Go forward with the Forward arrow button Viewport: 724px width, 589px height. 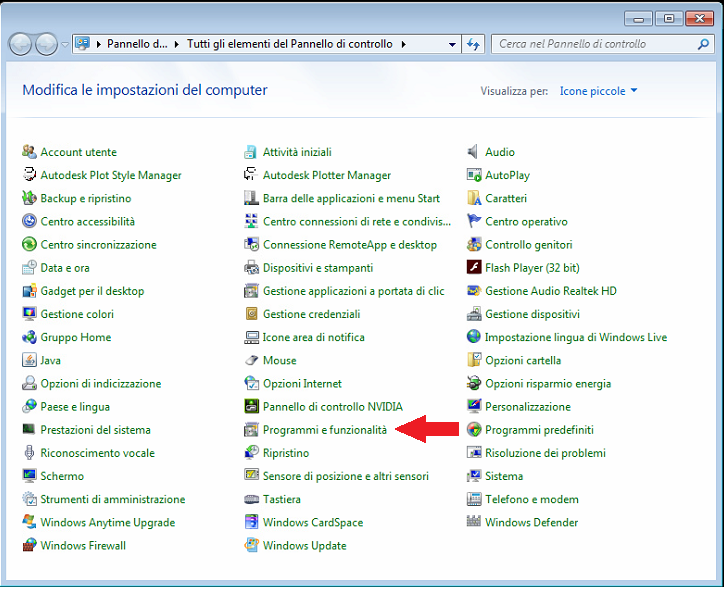[47, 44]
